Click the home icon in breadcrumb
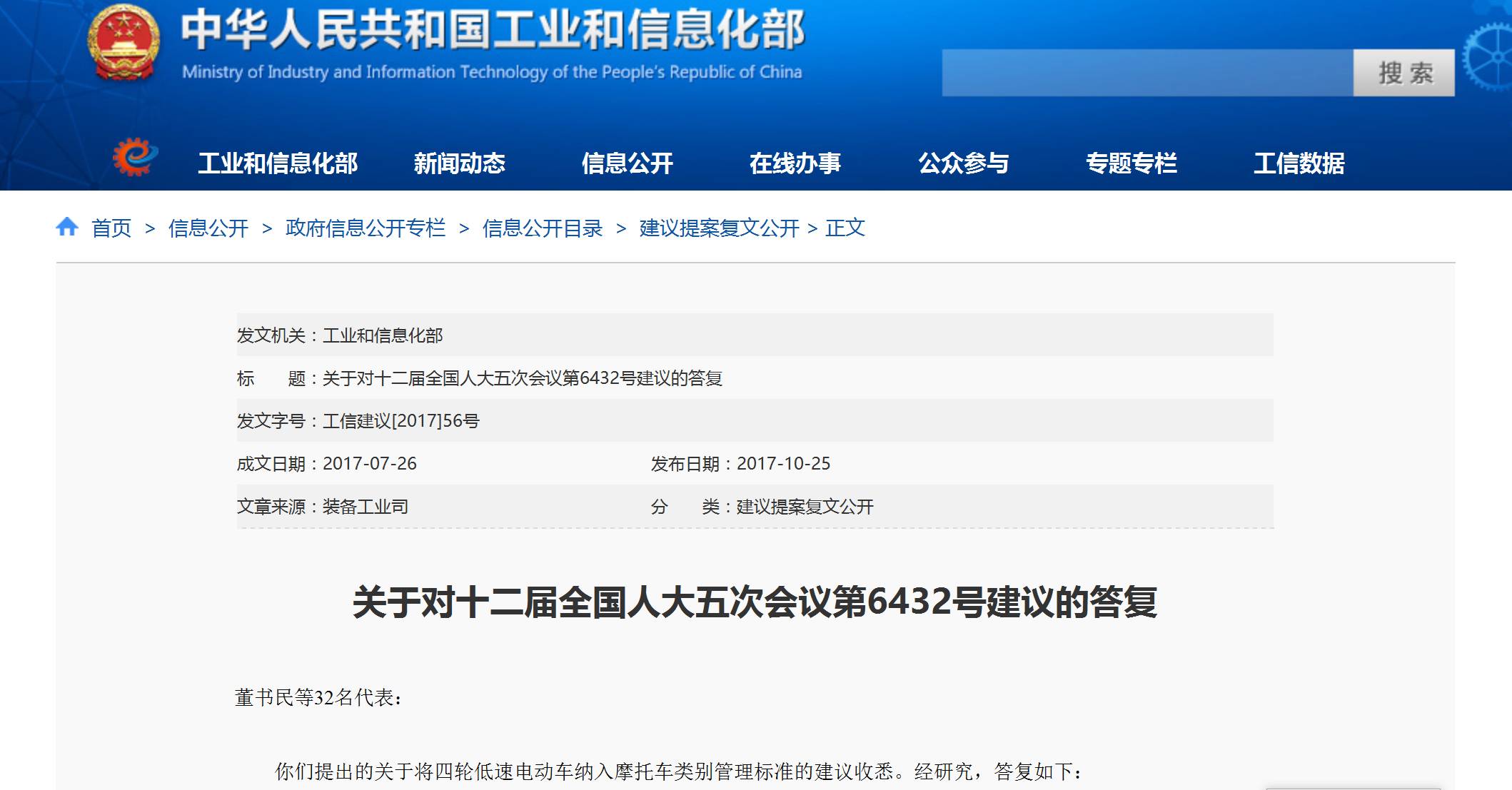Screen dimensions: 1512x790 pyautogui.click(x=67, y=227)
